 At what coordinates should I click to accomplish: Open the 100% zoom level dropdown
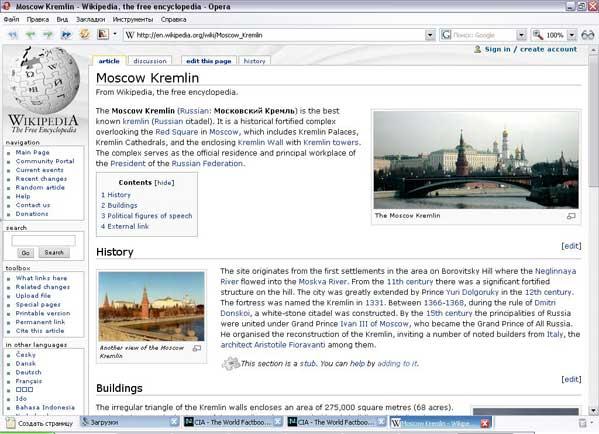(x=572, y=36)
